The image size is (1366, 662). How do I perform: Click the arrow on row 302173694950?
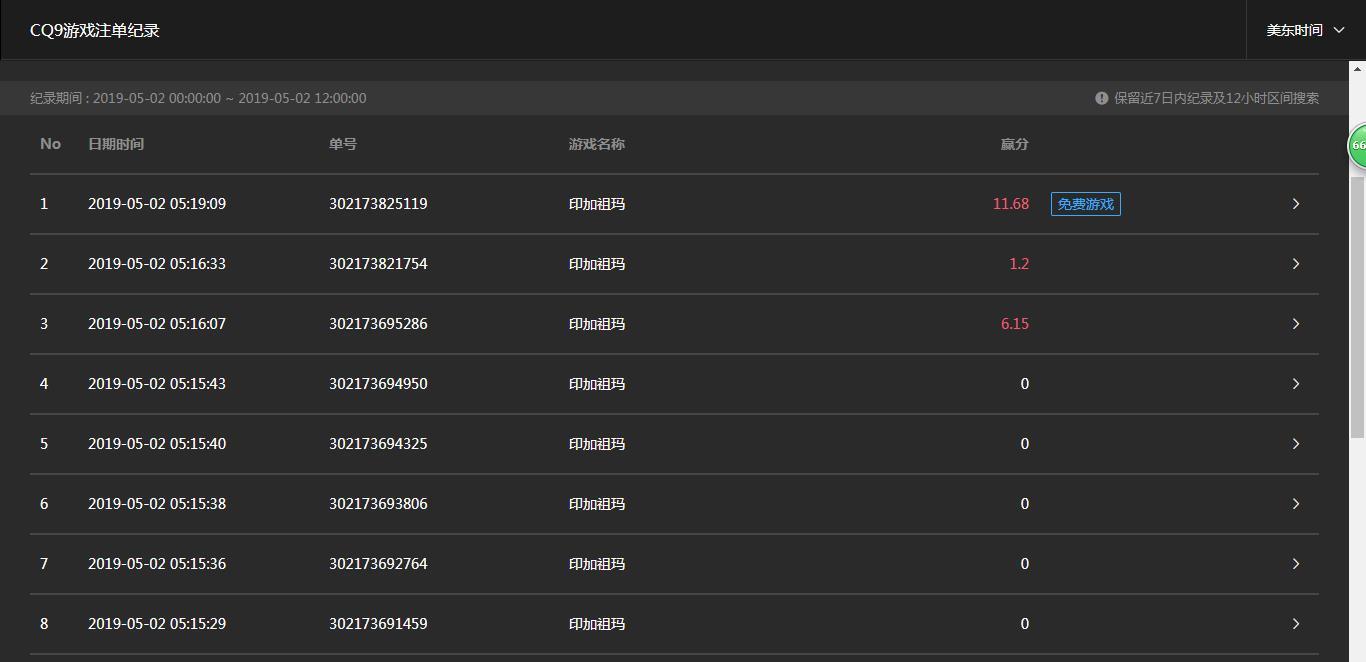tap(1295, 384)
